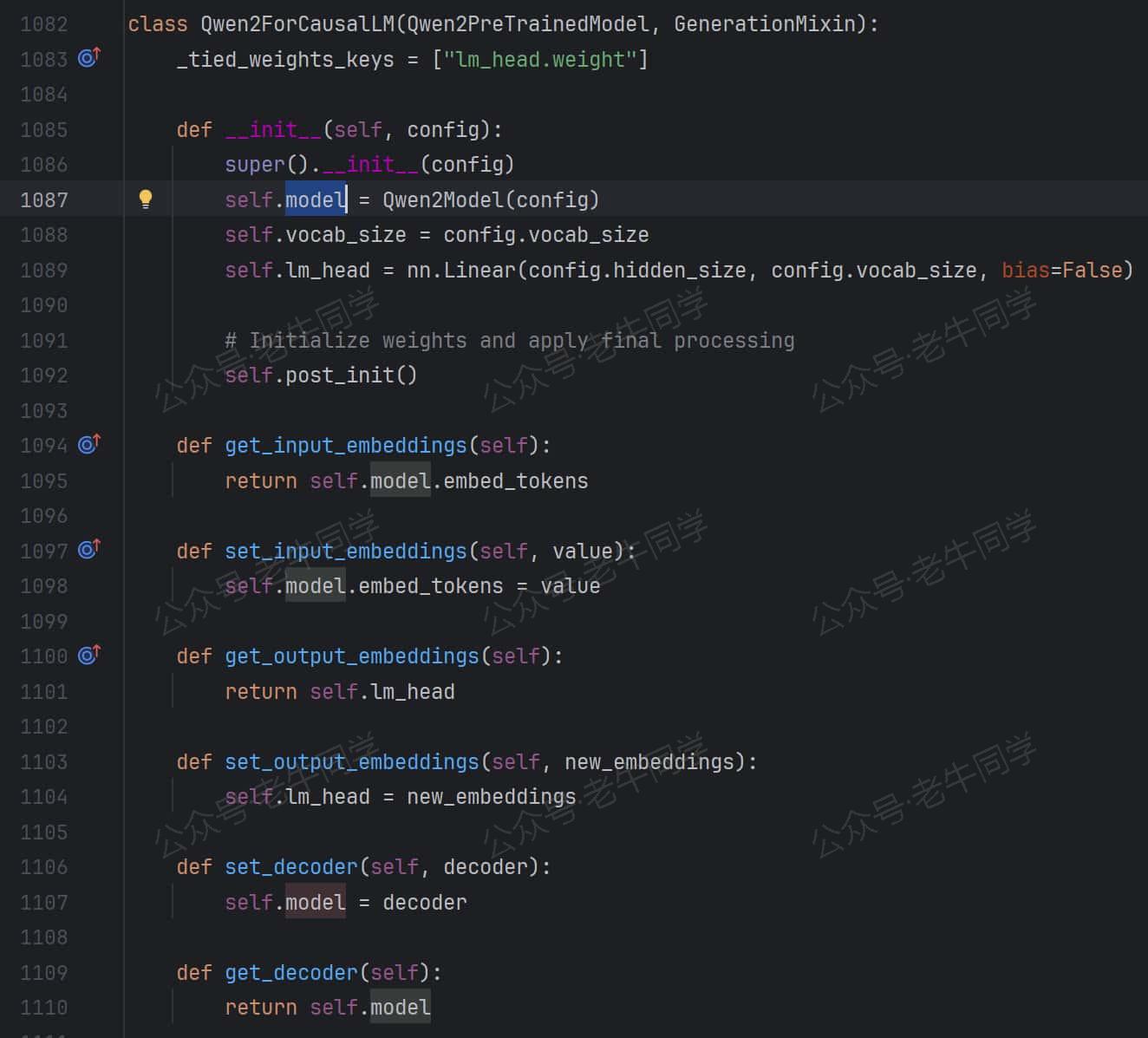Click the get_output_embeddings method name
Image resolution: width=1148 pixels, height=1038 pixels.
click(352, 656)
